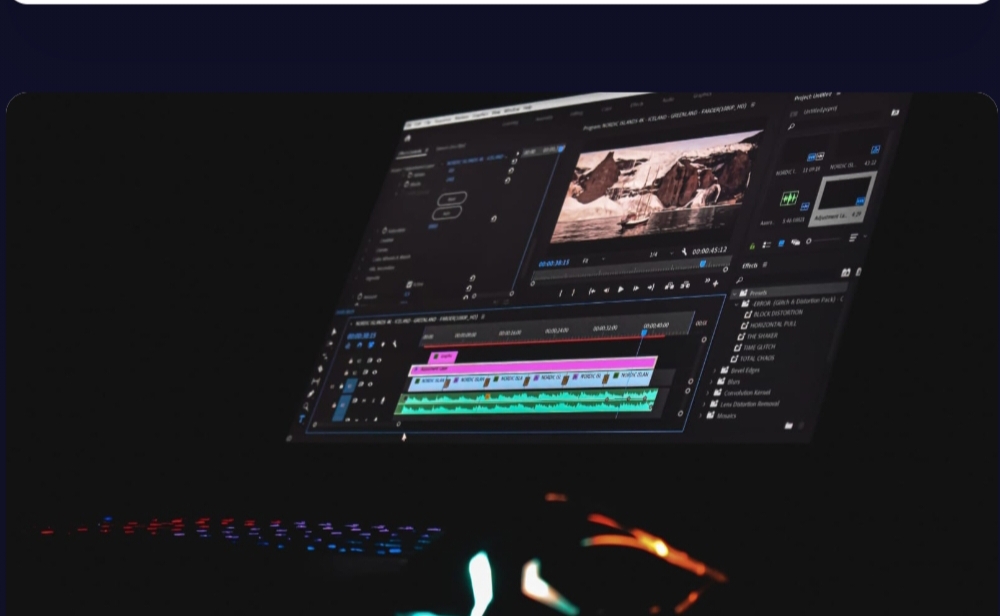
Task: Switch Project panel to icon view
Action: tap(781, 244)
